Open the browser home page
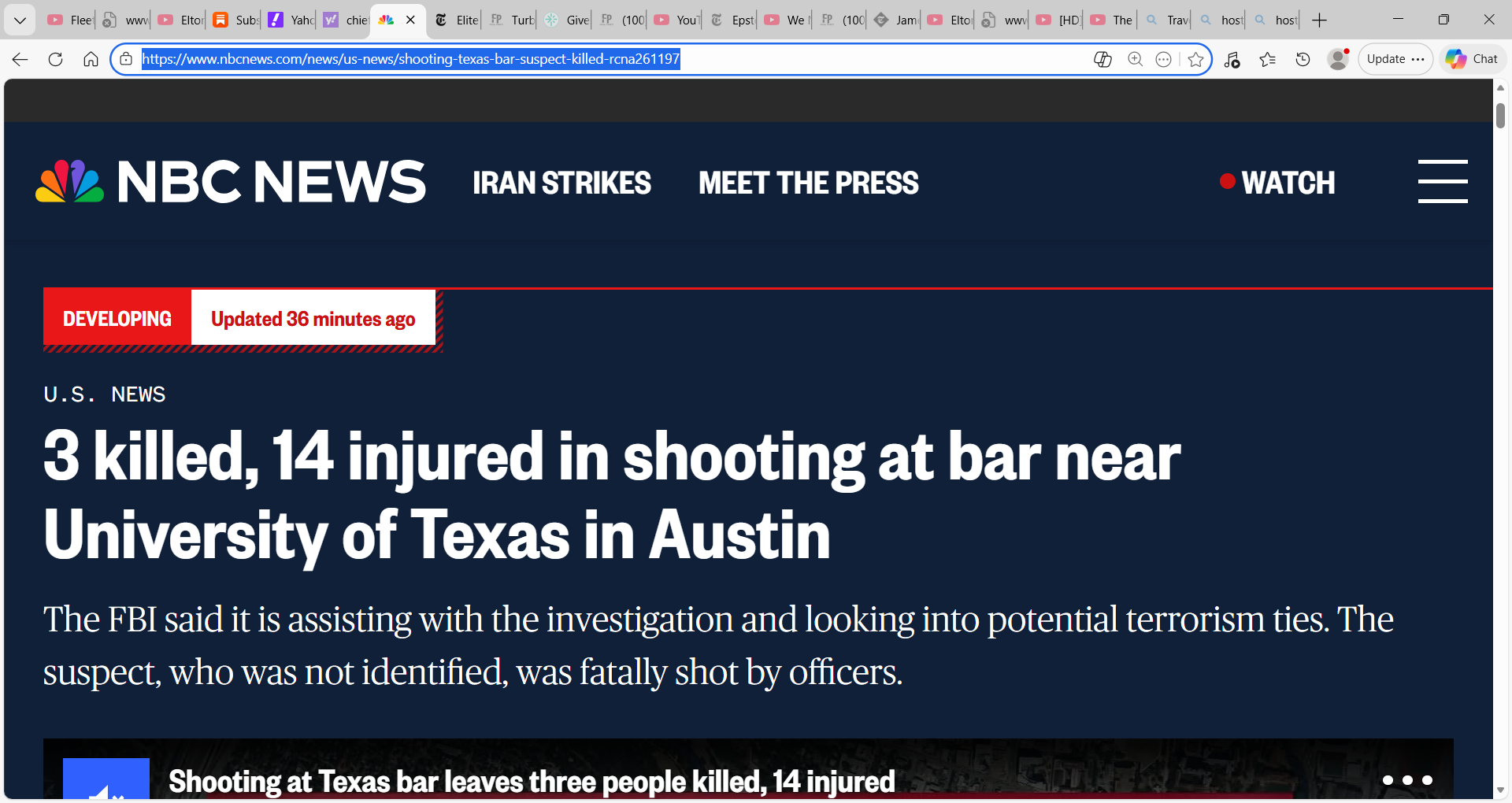This screenshot has width=1512, height=803. (x=91, y=59)
